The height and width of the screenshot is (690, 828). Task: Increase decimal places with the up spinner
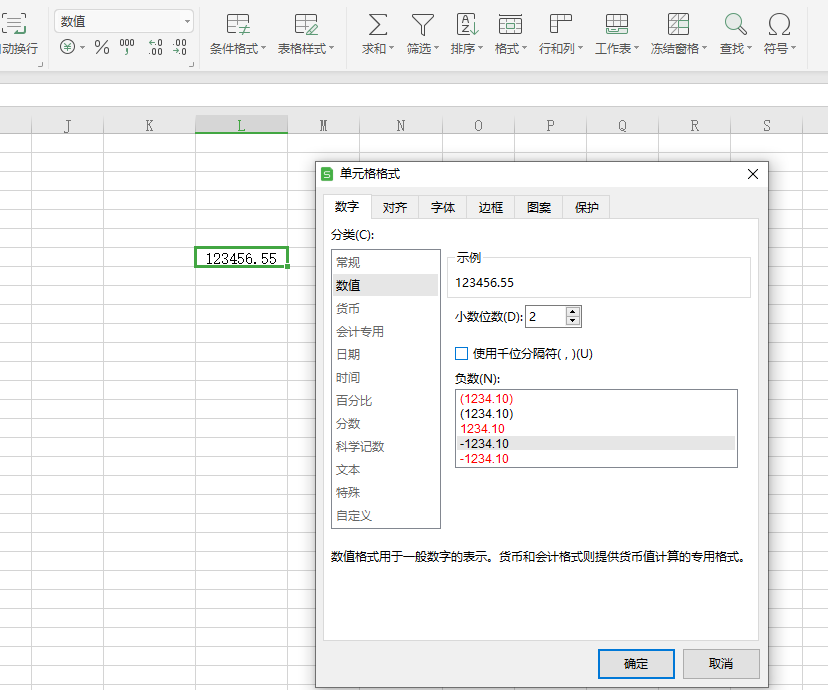click(573, 311)
